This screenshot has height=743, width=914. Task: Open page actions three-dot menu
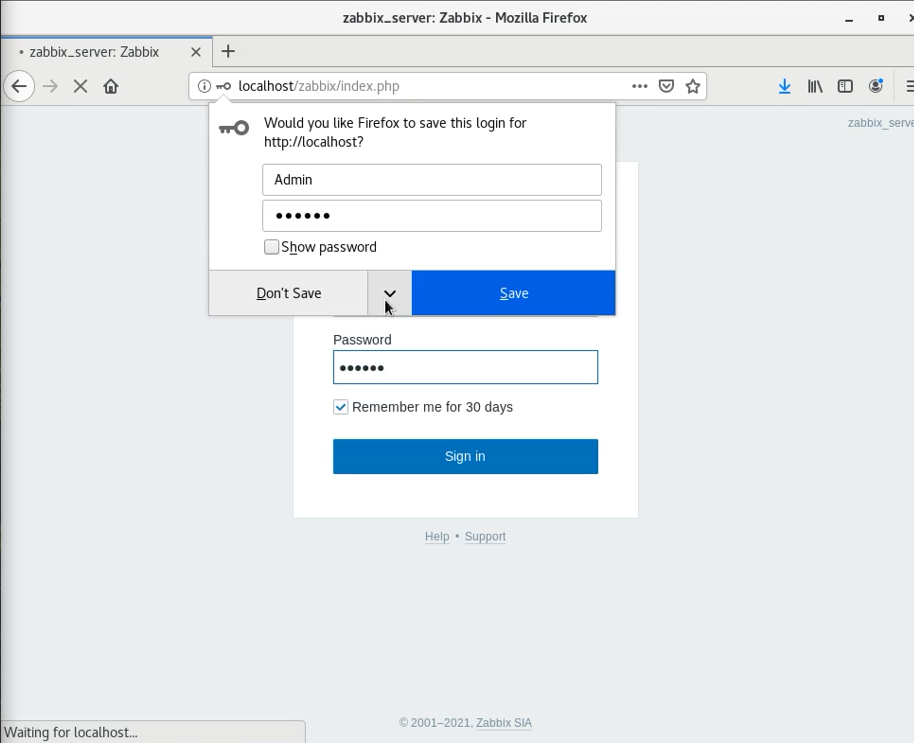pos(639,86)
